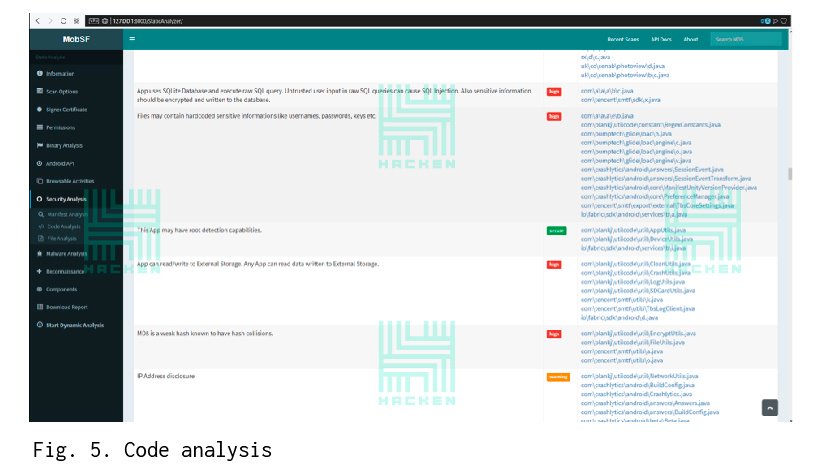
Task: Open API Docs in top navigation
Action: tap(662, 39)
